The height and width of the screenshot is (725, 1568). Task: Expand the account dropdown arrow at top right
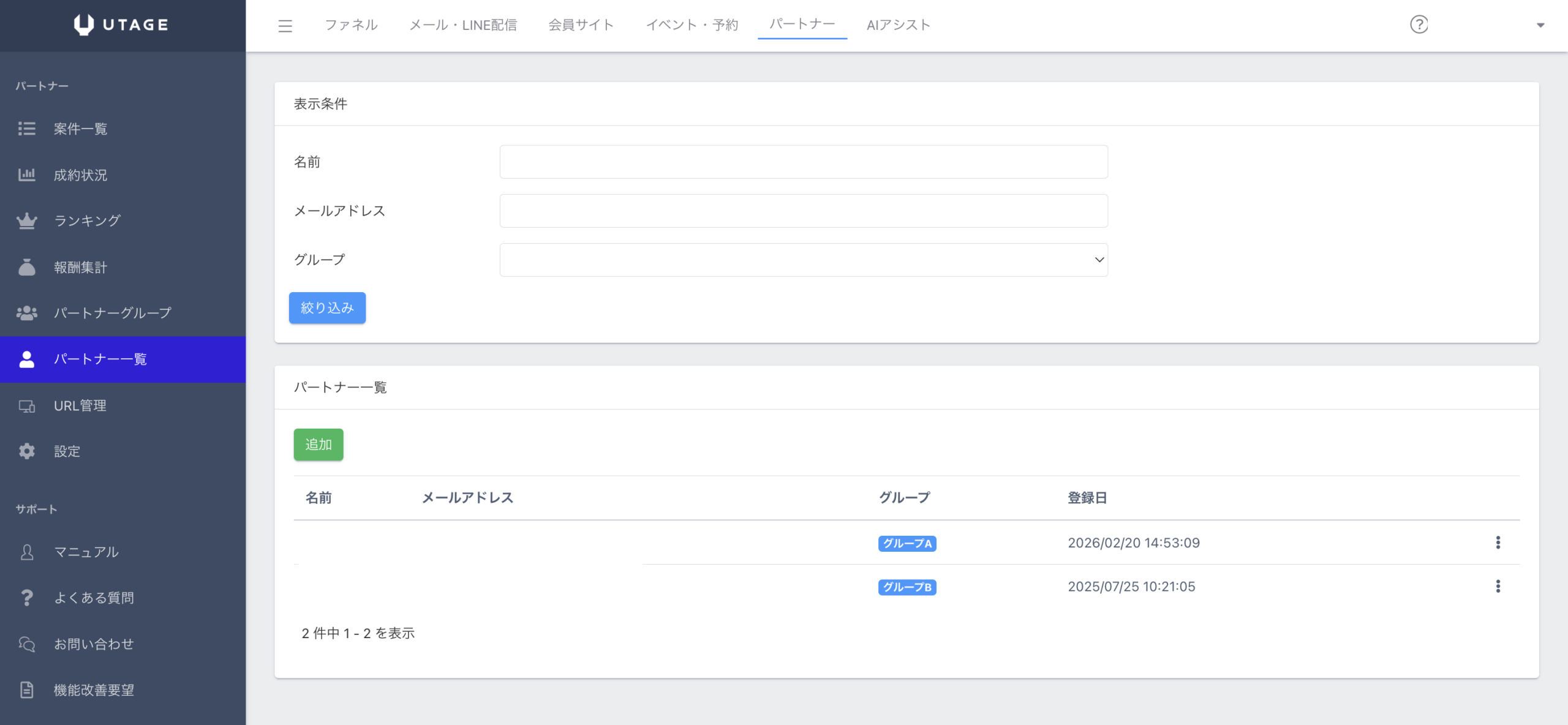point(1540,25)
